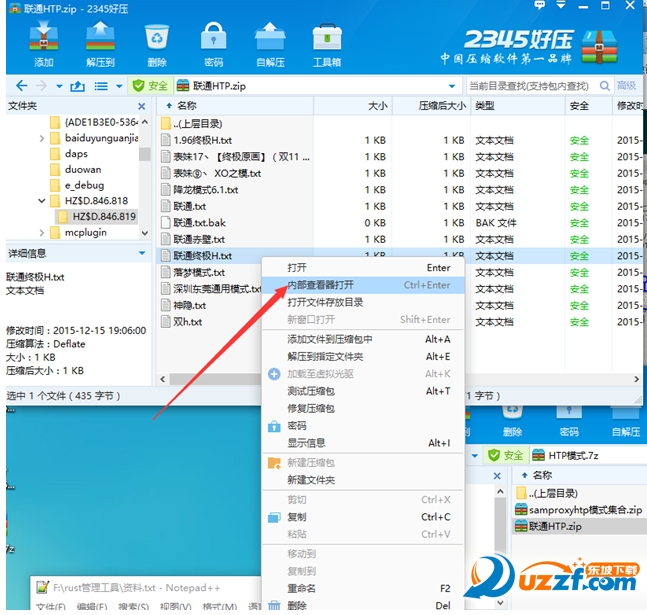Open the title bar dropdown menu icon
Screen dimensions: 647x615
pyautogui.click(x=561, y=5)
